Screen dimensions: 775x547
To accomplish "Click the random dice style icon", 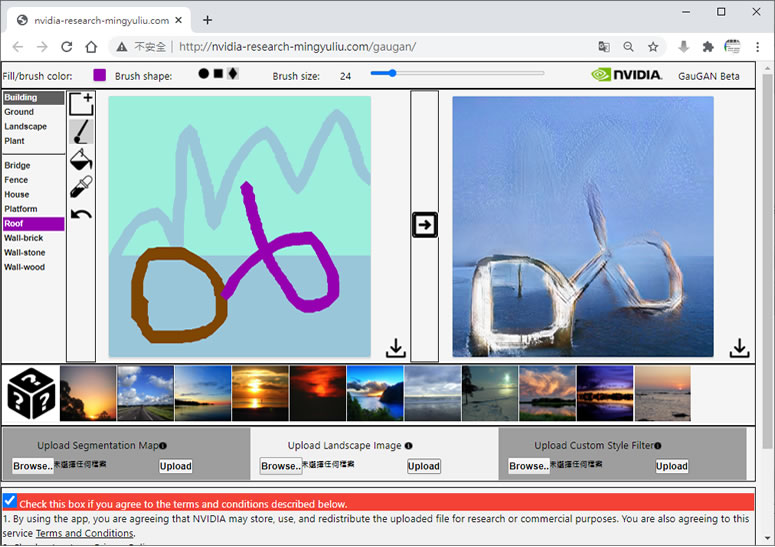I will tap(30, 393).
